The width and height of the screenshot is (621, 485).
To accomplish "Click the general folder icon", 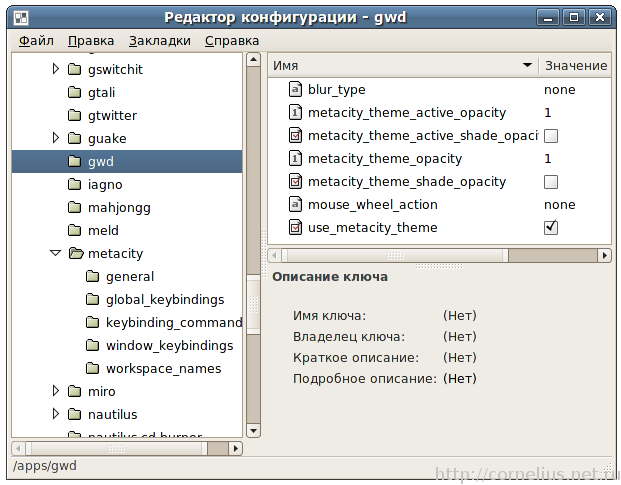I will tap(92, 276).
